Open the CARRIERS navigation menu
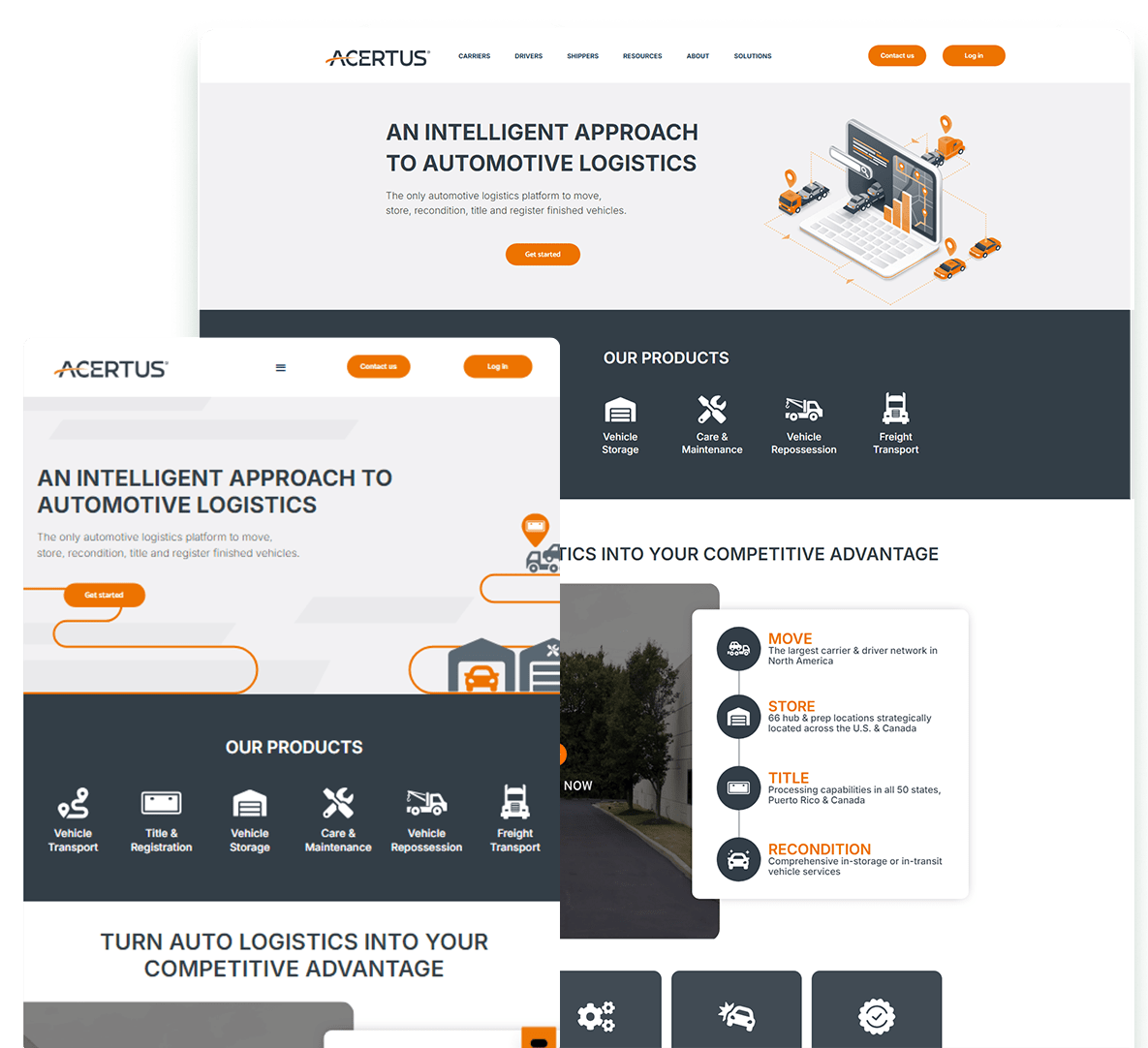1148x1048 pixels. [x=474, y=56]
